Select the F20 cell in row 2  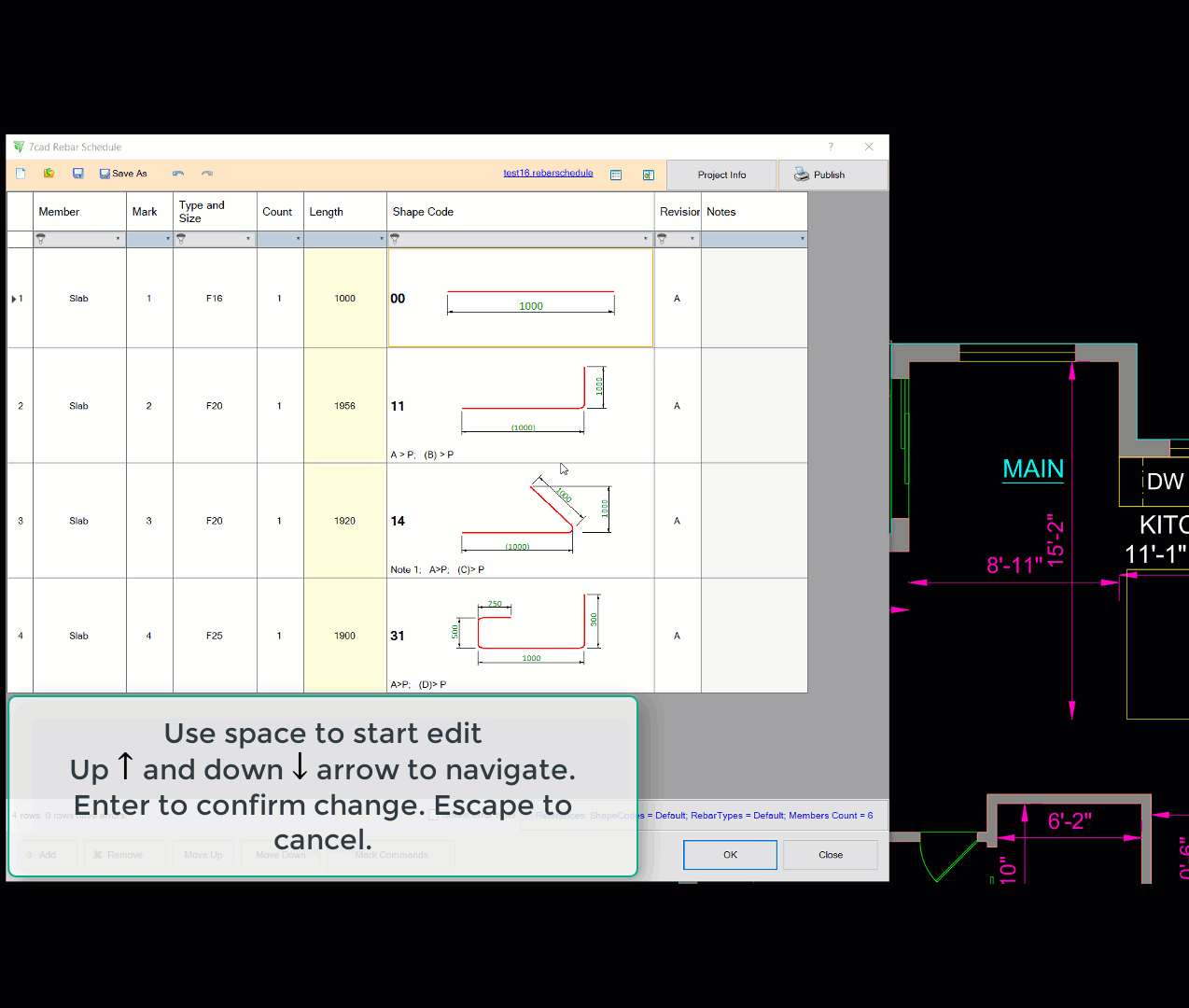tap(215, 406)
